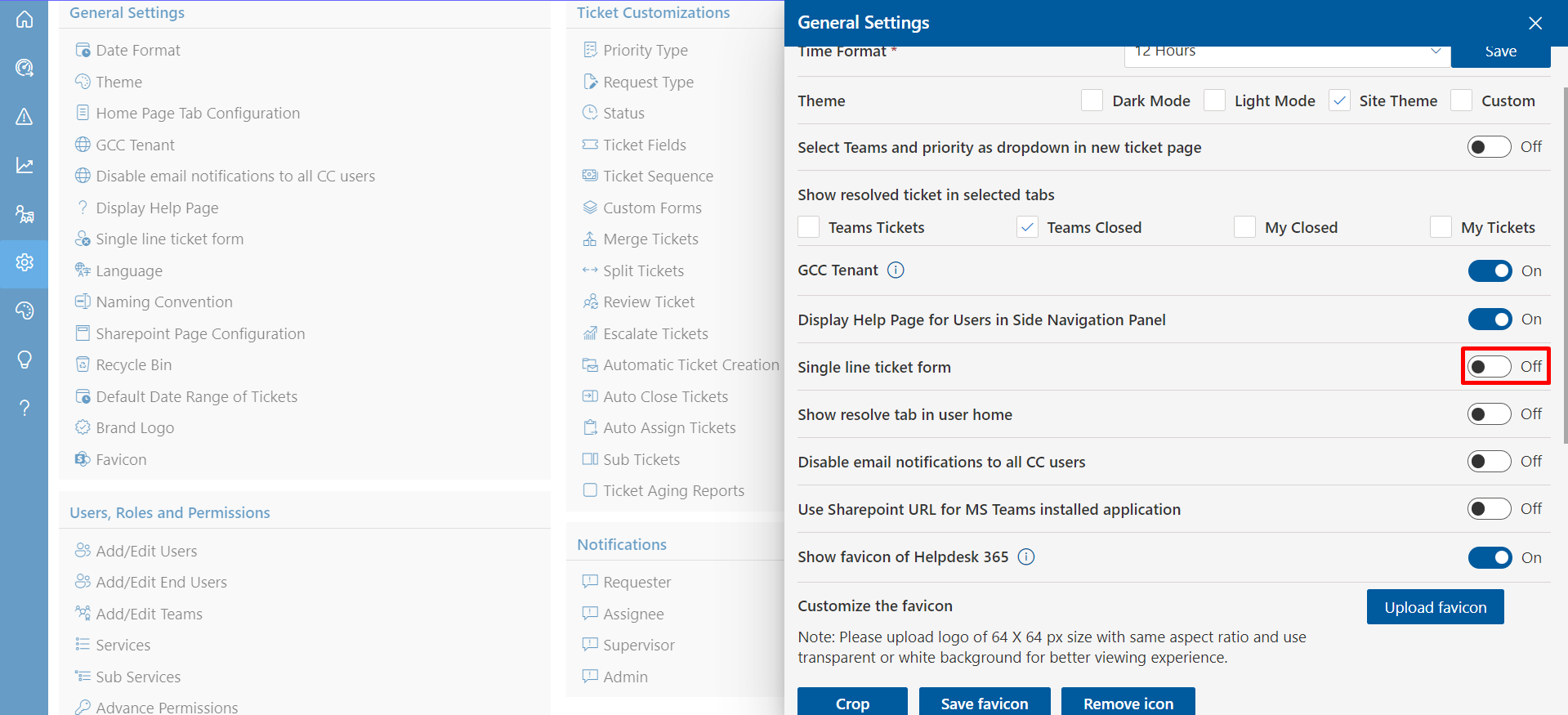Click the Recycle Bin icon

[x=83, y=364]
